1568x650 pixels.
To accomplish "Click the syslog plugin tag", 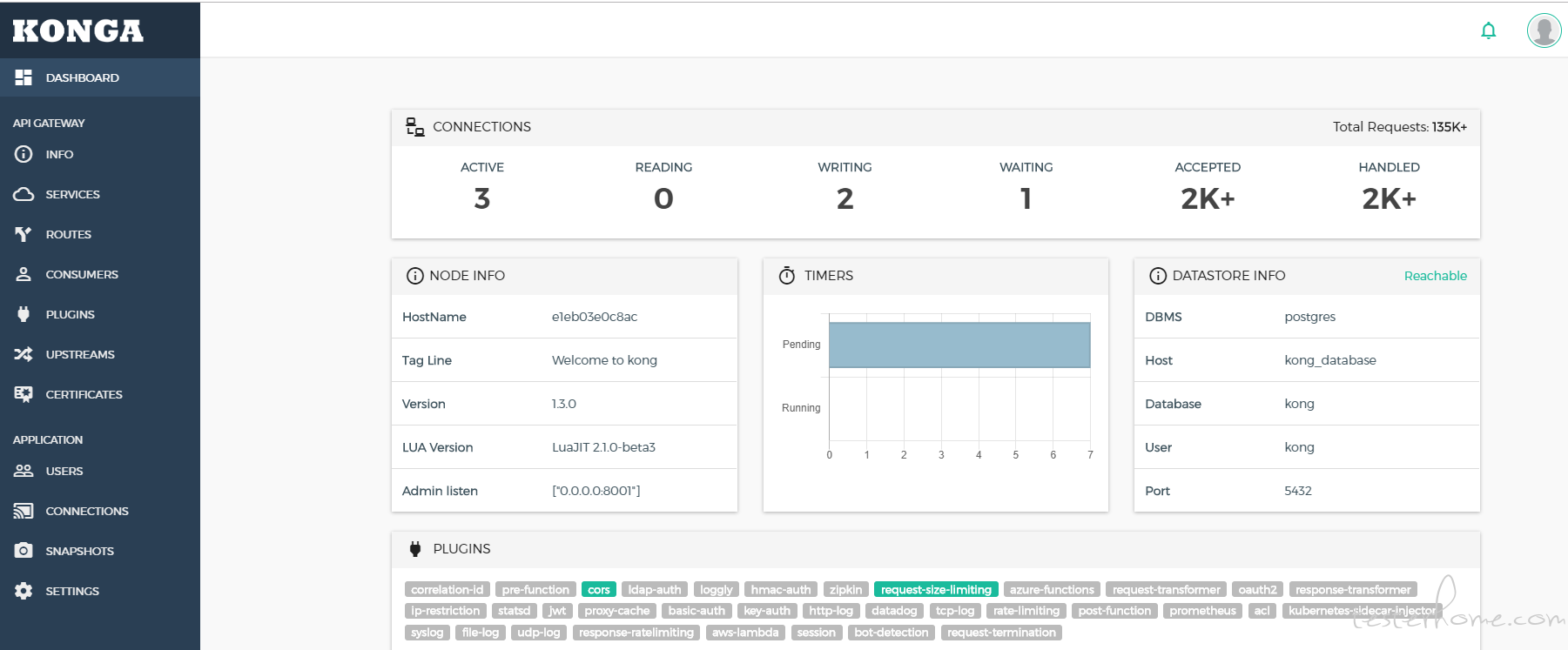I will click(x=427, y=633).
